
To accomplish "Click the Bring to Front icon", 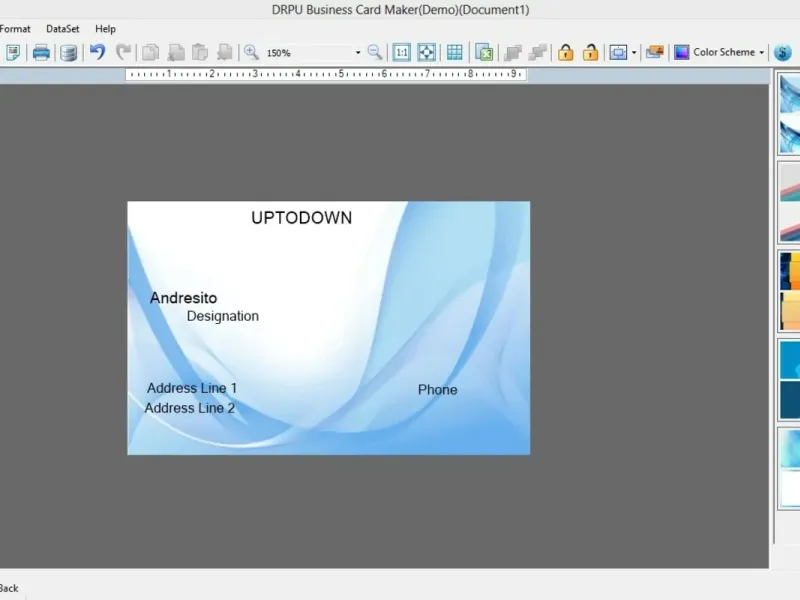I will point(512,52).
